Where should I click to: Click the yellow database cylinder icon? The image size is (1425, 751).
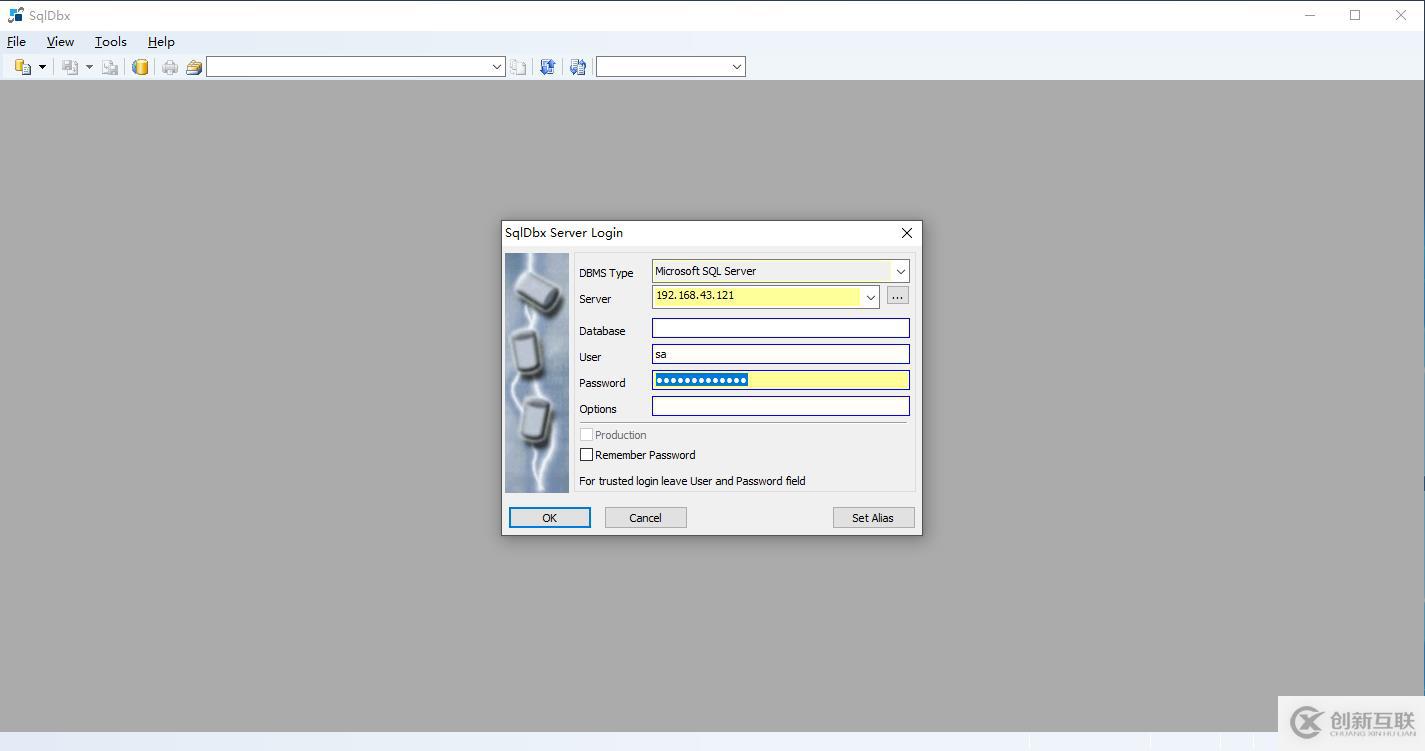[x=140, y=67]
